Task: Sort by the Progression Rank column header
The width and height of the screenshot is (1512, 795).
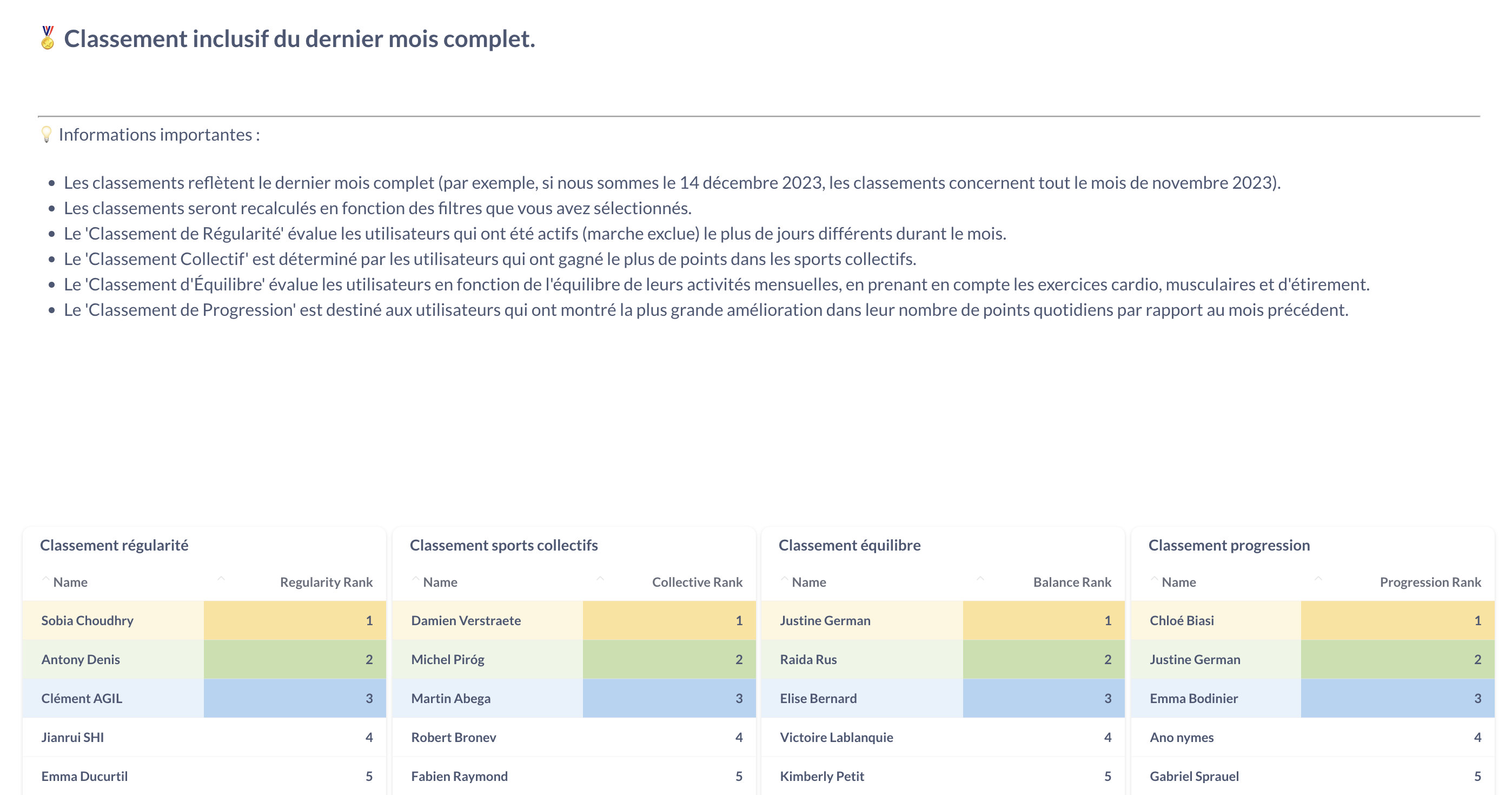Action: click(x=1430, y=582)
